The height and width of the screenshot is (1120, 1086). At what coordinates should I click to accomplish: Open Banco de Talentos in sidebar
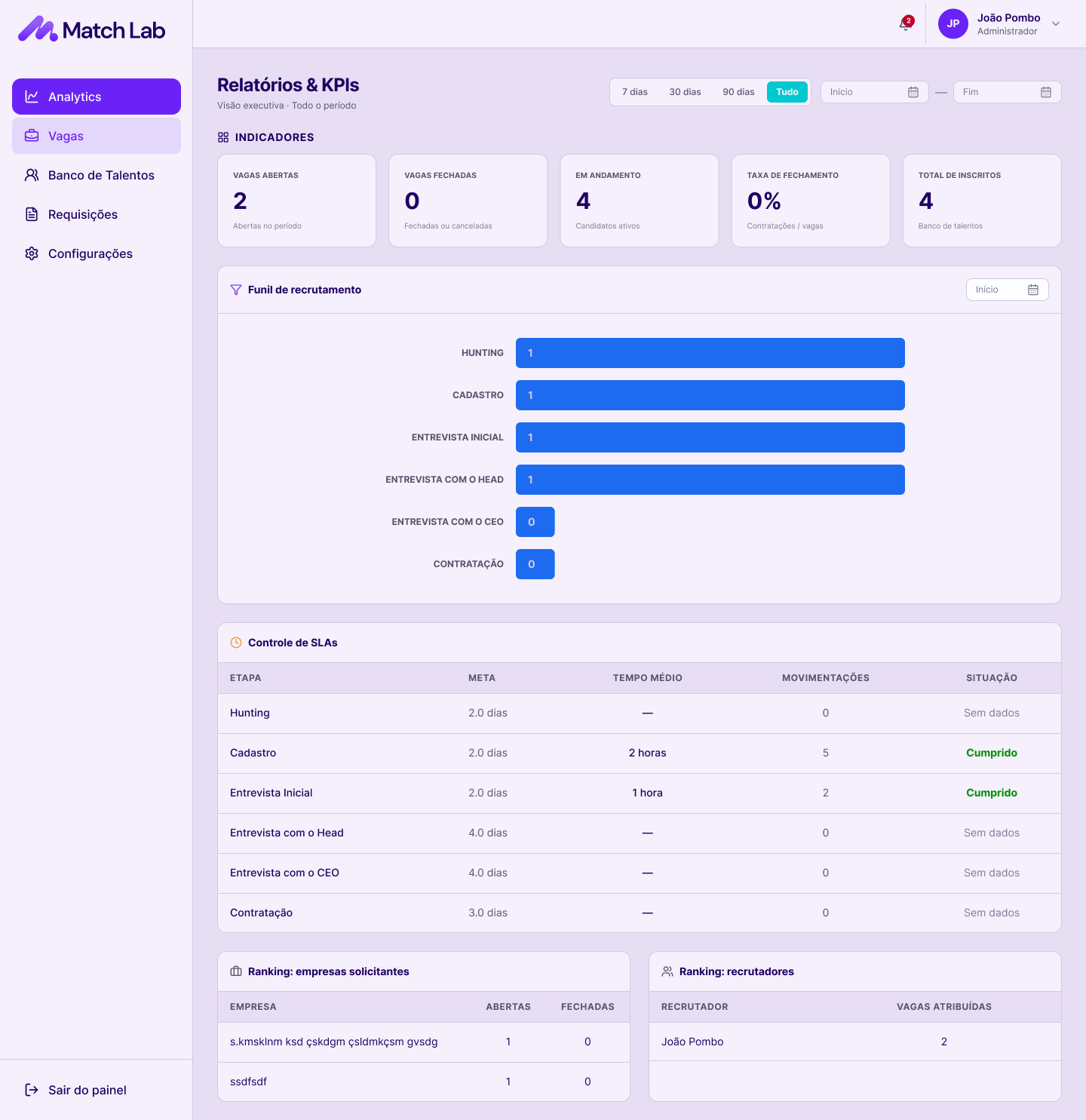tap(97, 175)
